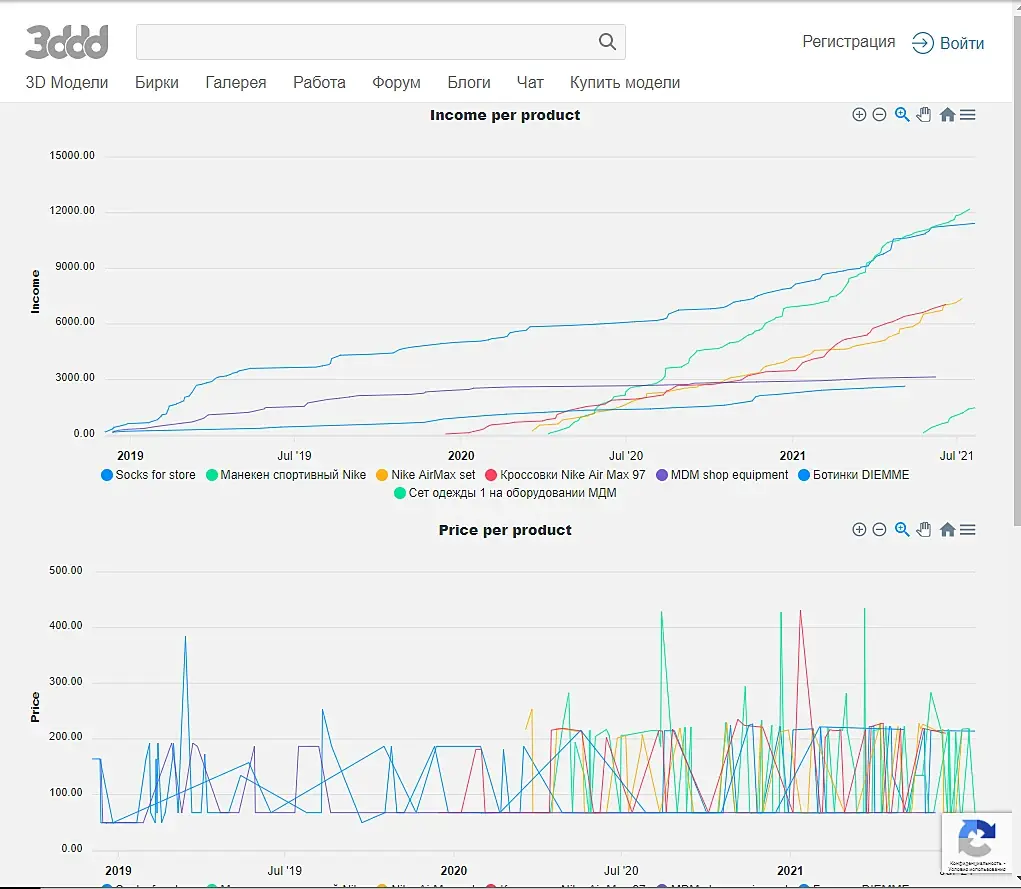Reset zoom with home icon on Income chart
The height and width of the screenshot is (889, 1021).
(947, 115)
